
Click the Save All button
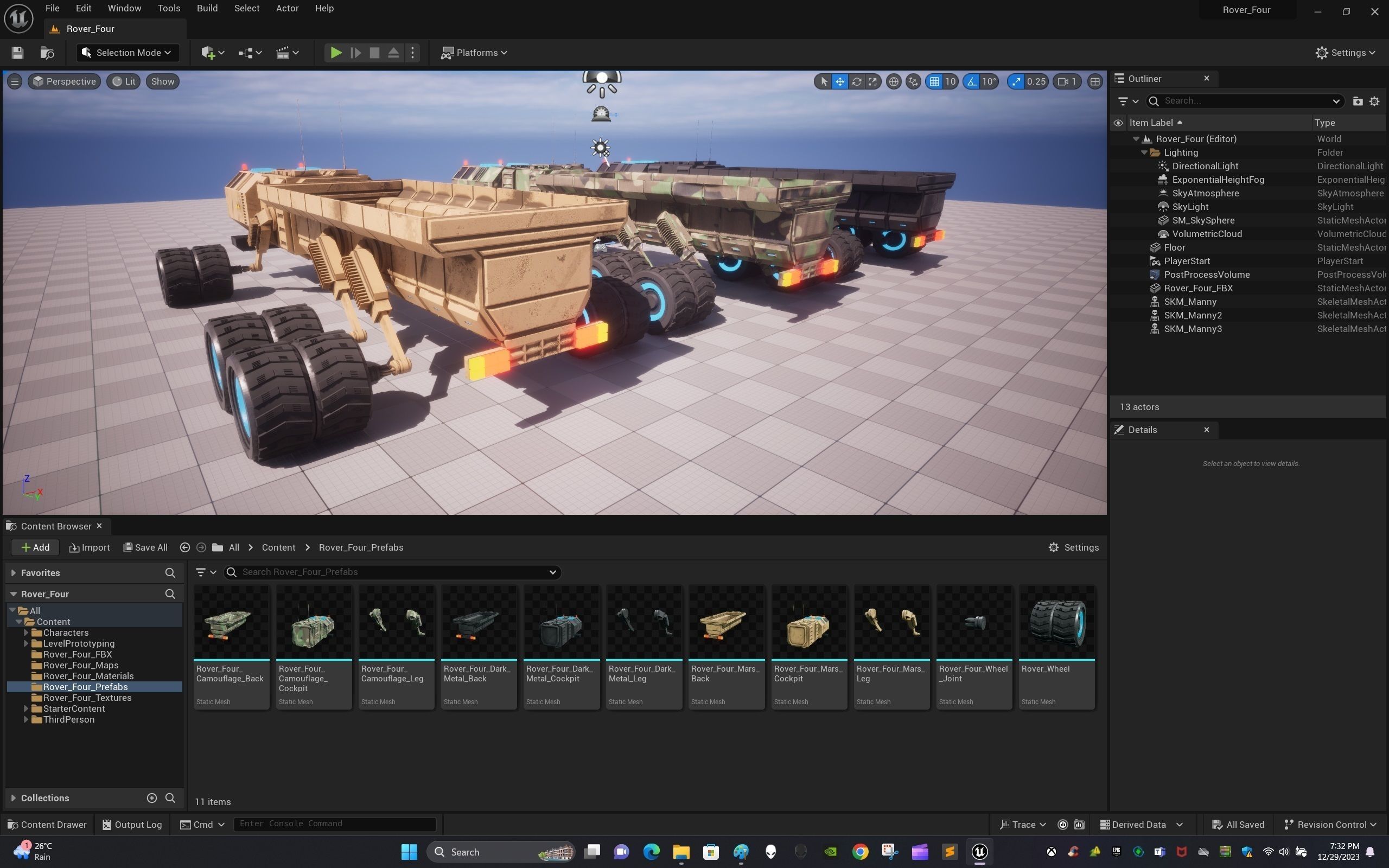146,548
